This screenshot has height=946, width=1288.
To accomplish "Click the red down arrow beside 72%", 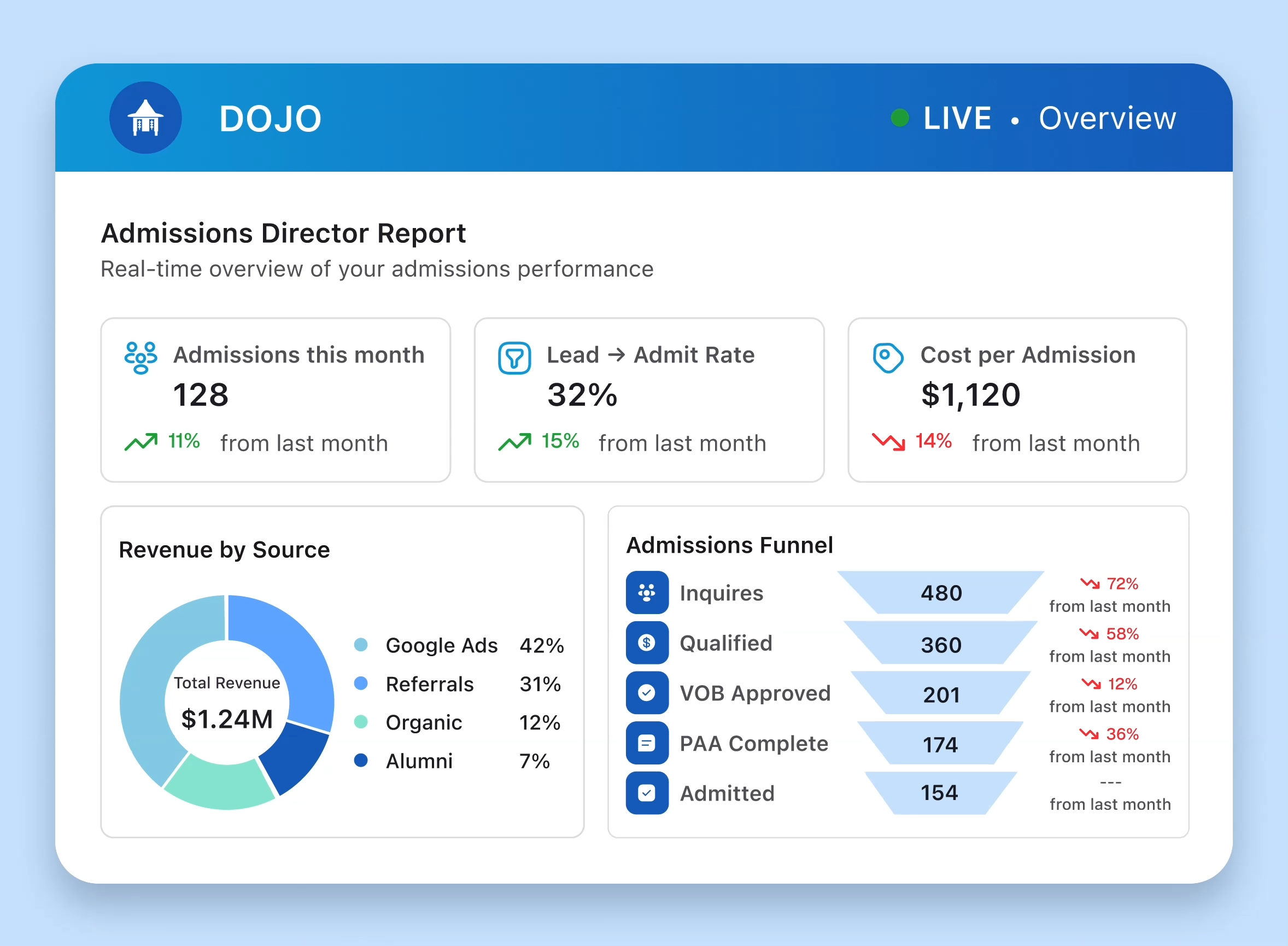I will click(1090, 583).
